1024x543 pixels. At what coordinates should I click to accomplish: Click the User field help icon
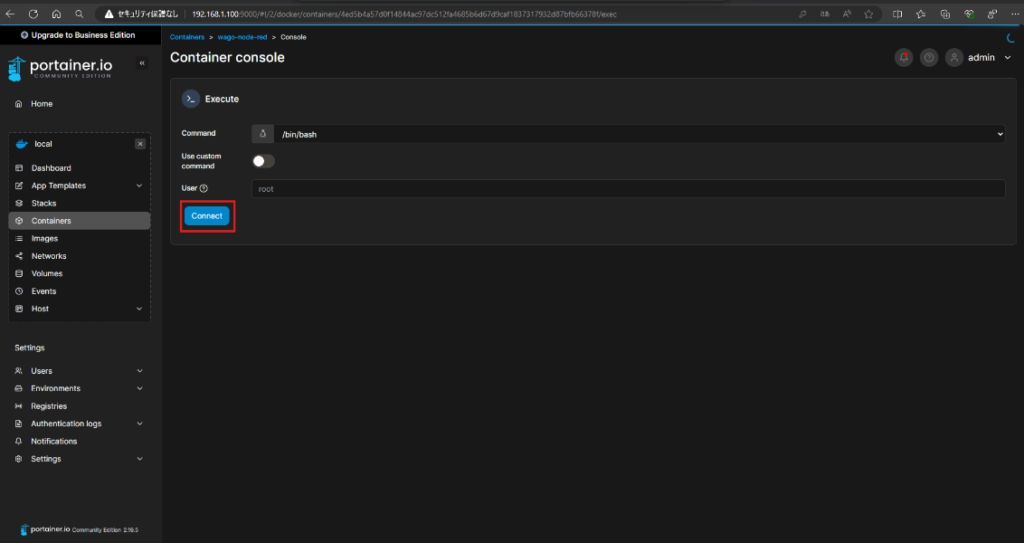tap(204, 188)
